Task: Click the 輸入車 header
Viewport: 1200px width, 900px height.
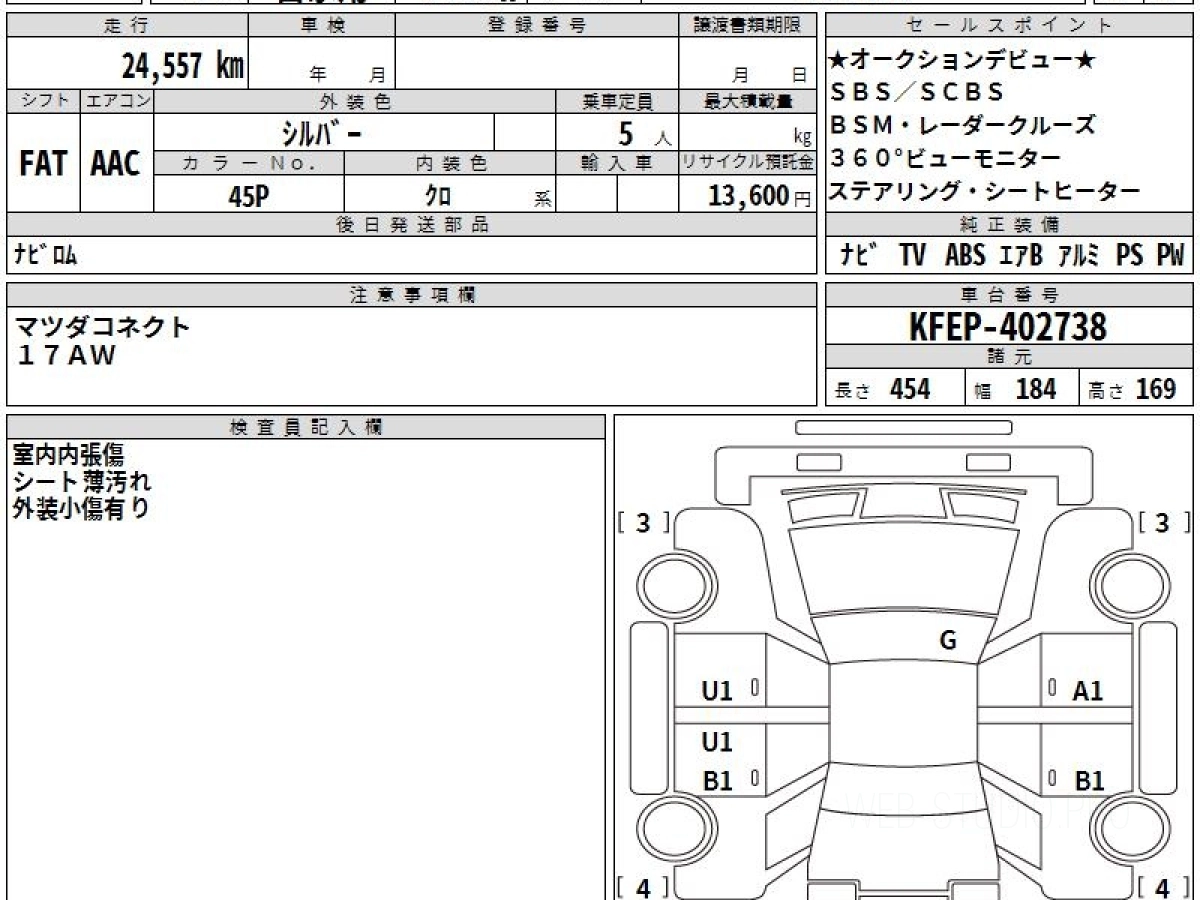Action: (617, 163)
